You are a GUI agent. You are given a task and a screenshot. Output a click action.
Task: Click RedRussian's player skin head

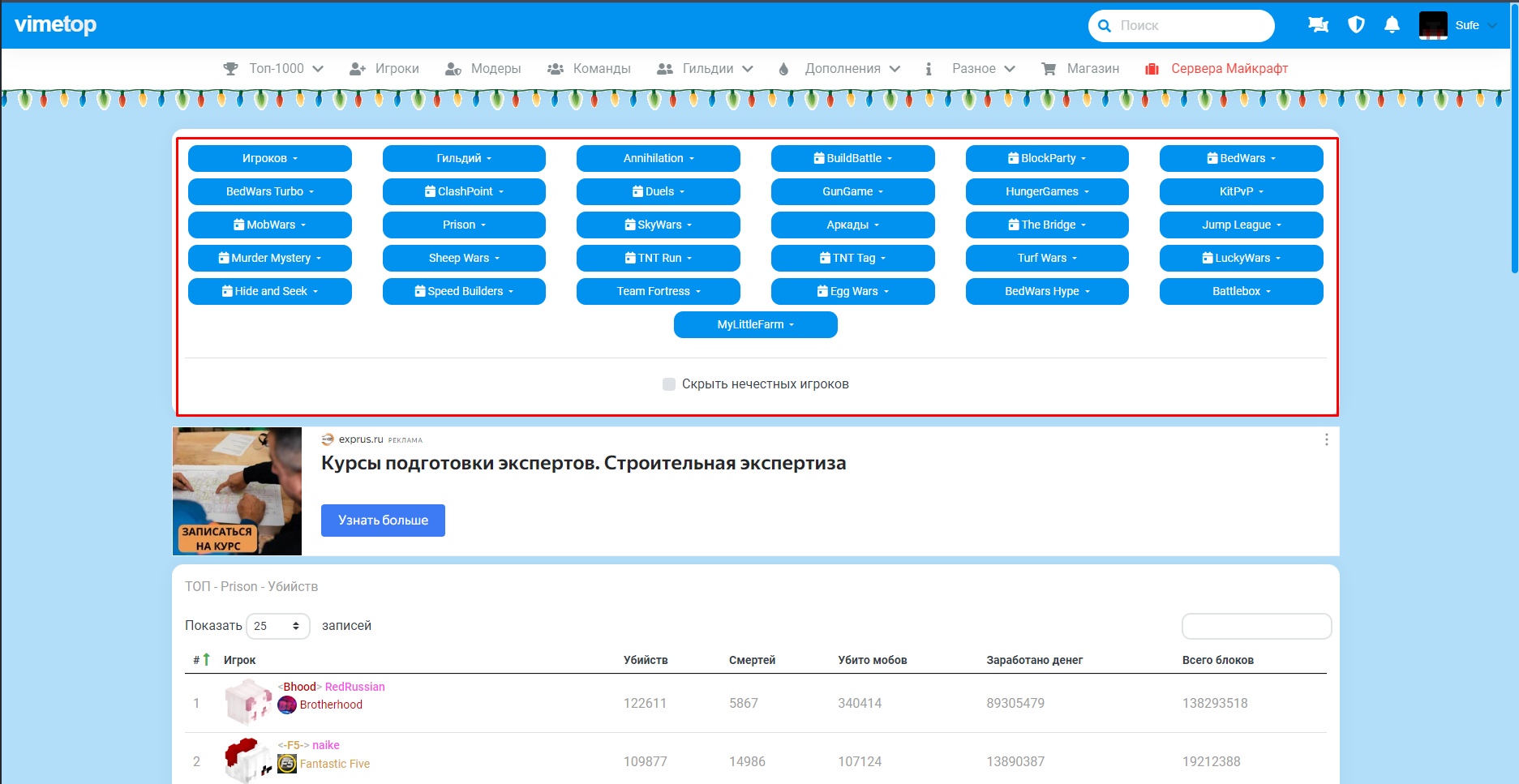[247, 701]
